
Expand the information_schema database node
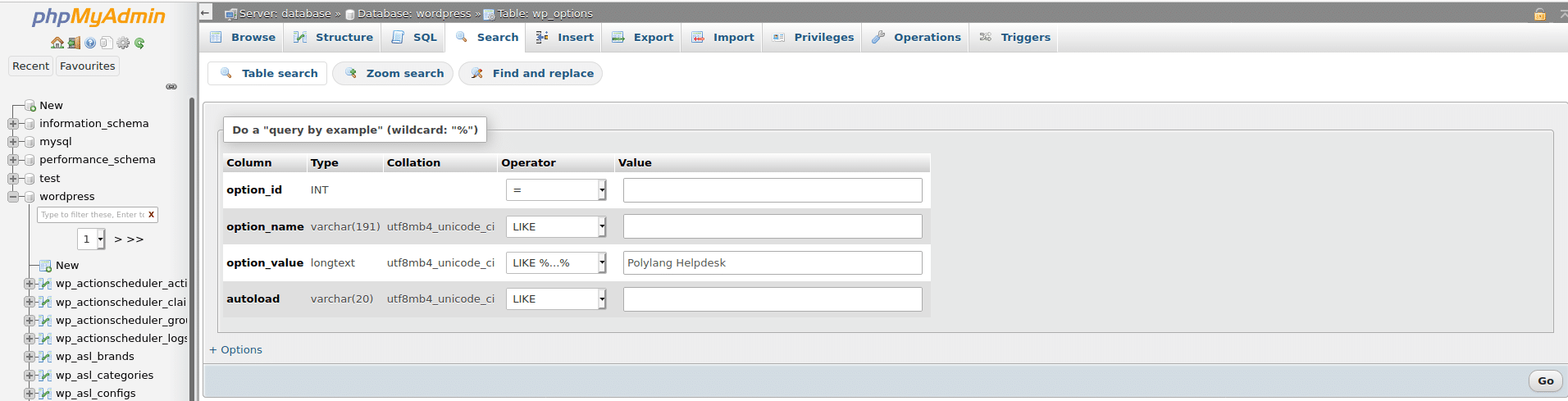(x=12, y=124)
